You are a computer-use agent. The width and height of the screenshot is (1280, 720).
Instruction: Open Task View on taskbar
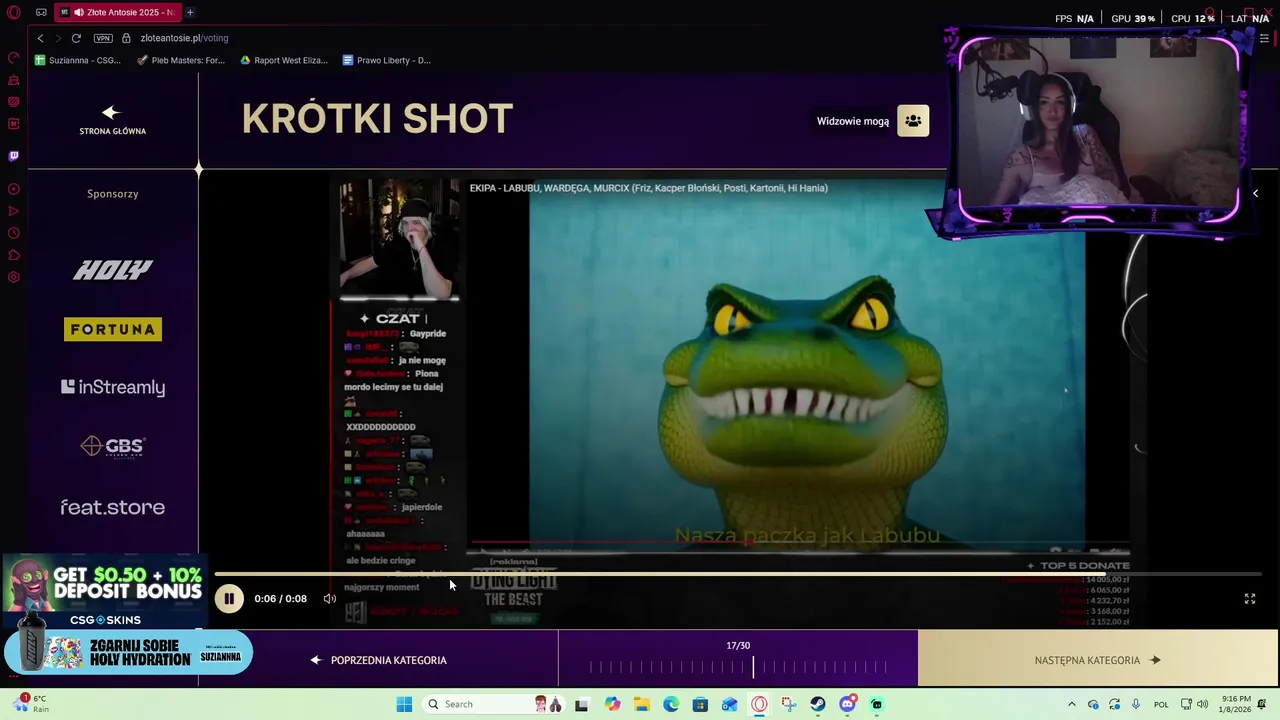581,704
